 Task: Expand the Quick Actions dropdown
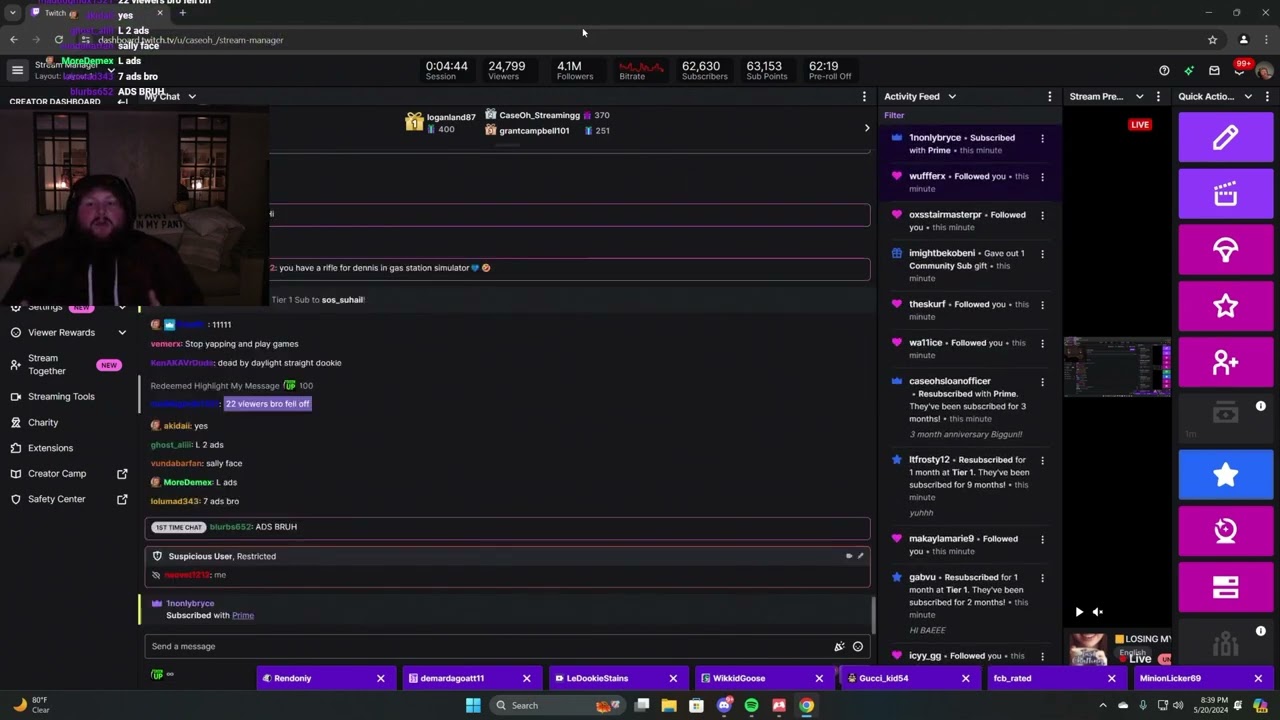point(1248,97)
